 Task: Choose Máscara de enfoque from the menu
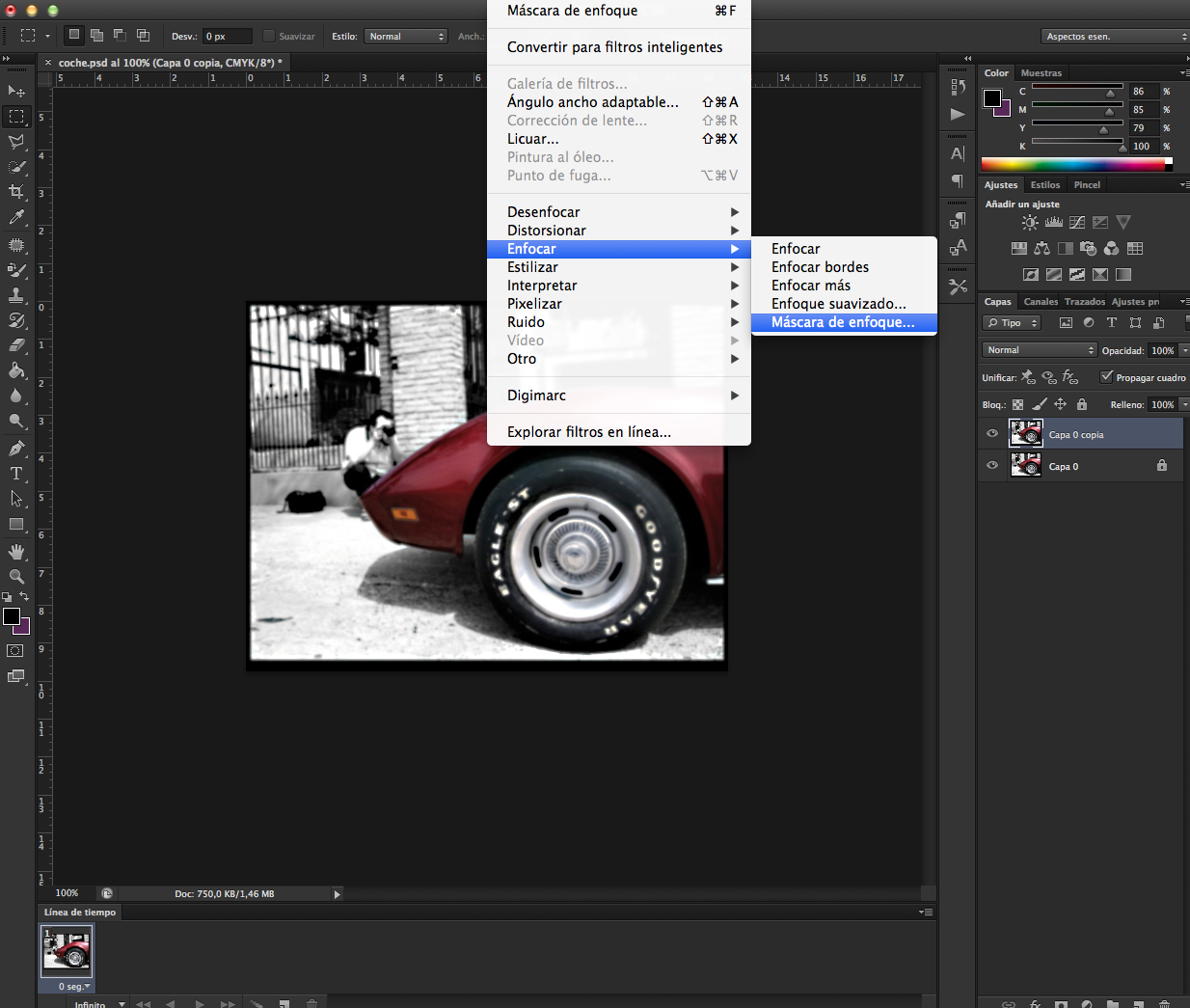coord(844,322)
